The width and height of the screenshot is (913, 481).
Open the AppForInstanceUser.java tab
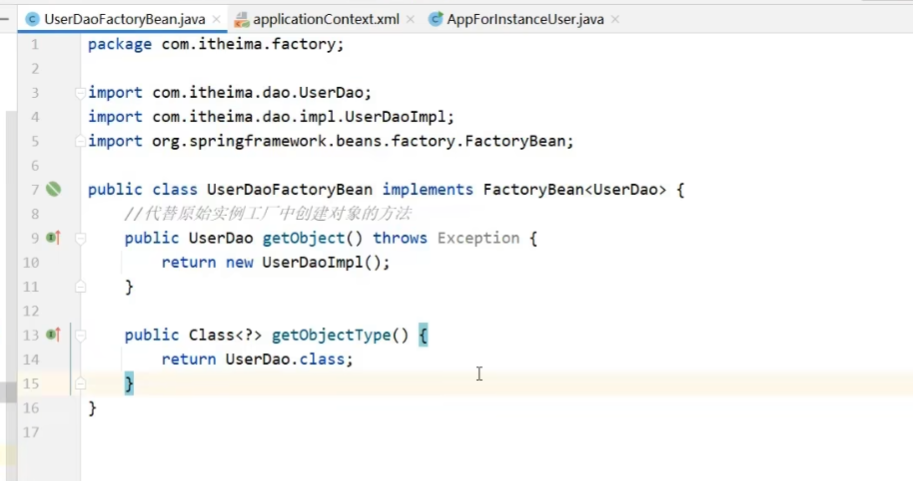click(525, 19)
